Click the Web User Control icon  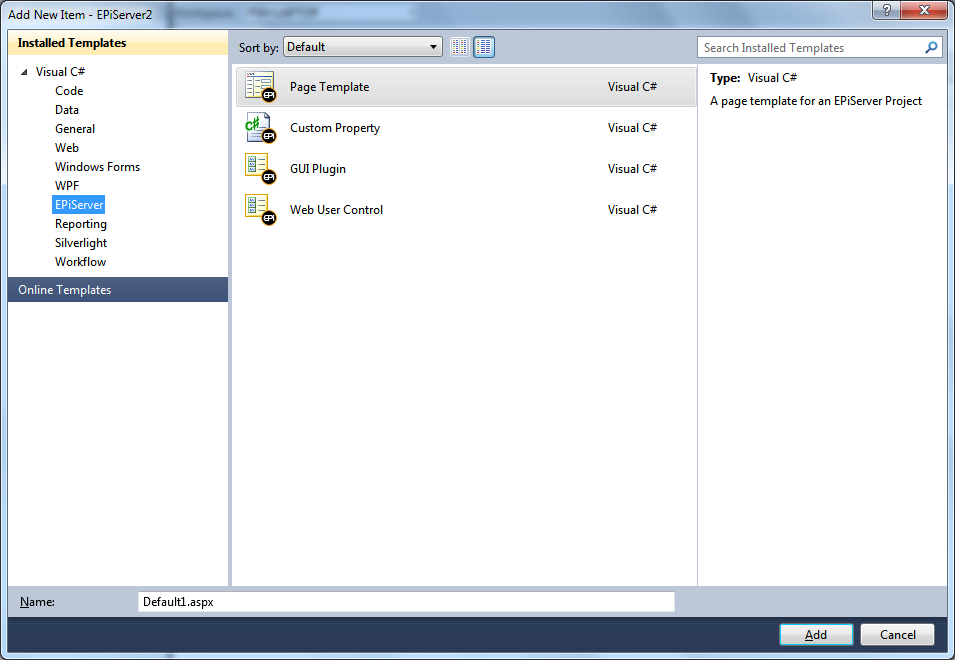pyautogui.click(x=260, y=210)
